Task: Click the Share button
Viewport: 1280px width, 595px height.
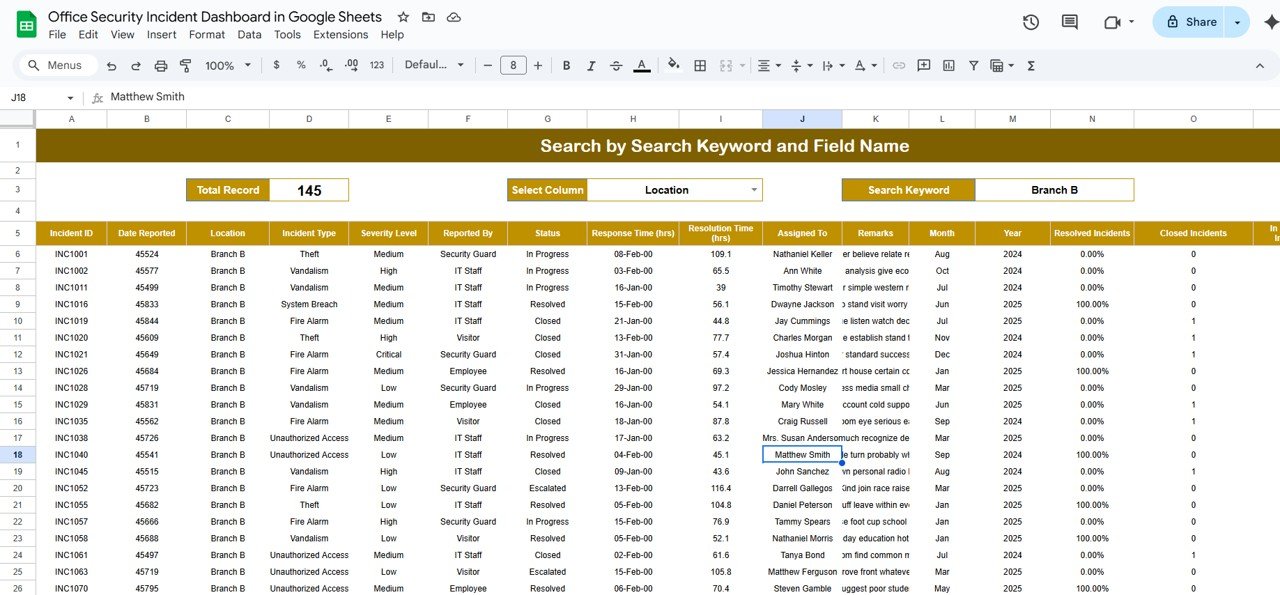Action: click(x=1190, y=22)
